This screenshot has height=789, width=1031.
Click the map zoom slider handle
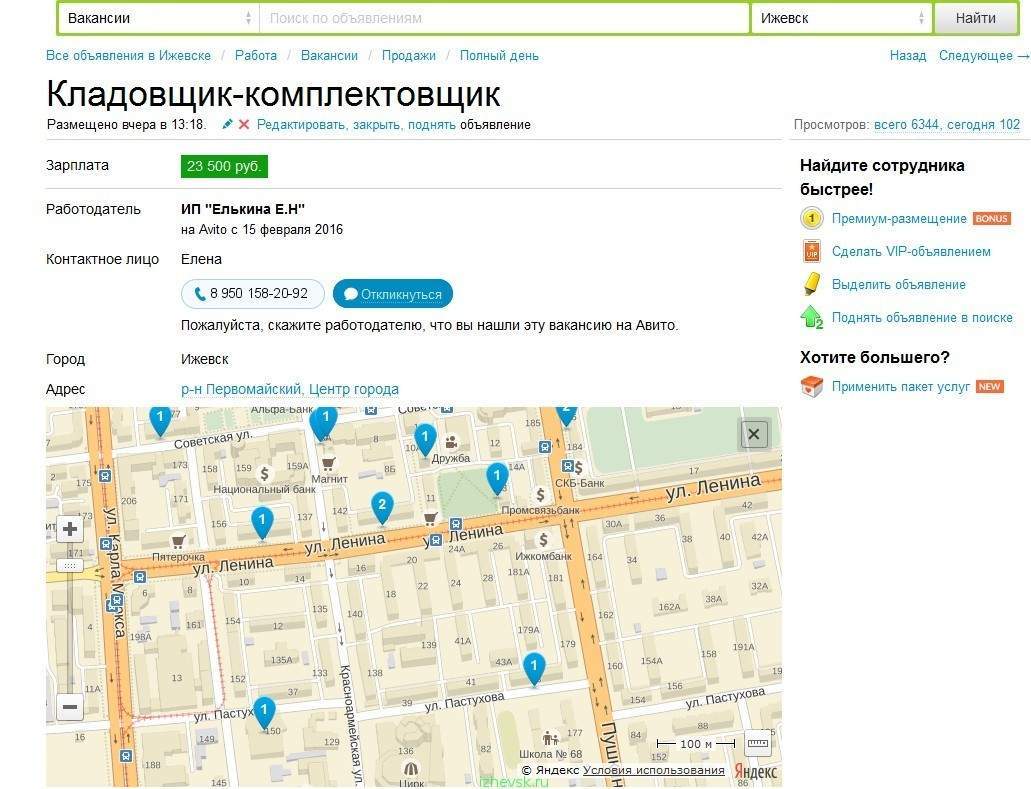pos(70,566)
